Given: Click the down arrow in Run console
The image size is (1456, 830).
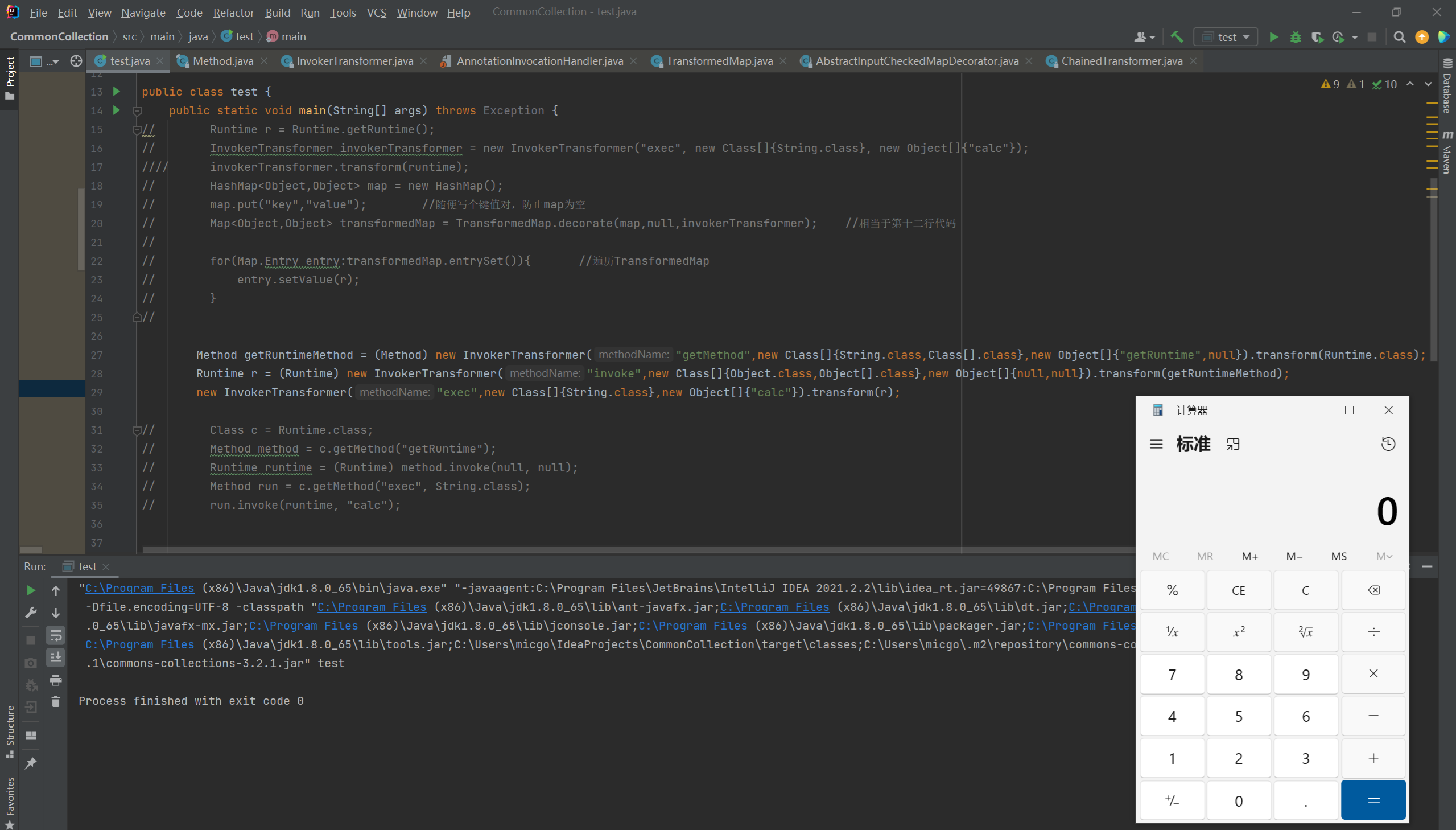Looking at the screenshot, I should pos(56,613).
